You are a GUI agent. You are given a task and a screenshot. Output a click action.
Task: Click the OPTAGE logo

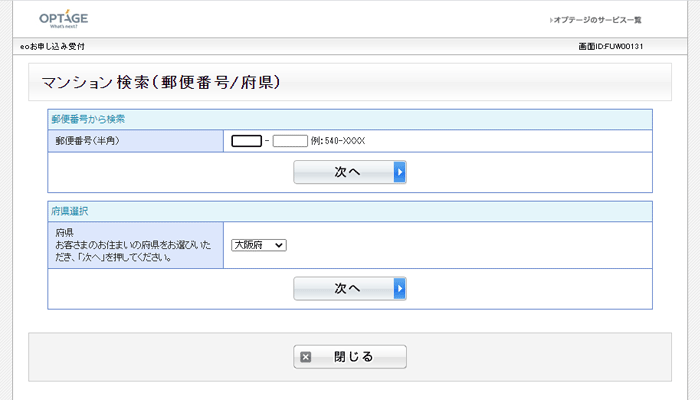coord(63,19)
